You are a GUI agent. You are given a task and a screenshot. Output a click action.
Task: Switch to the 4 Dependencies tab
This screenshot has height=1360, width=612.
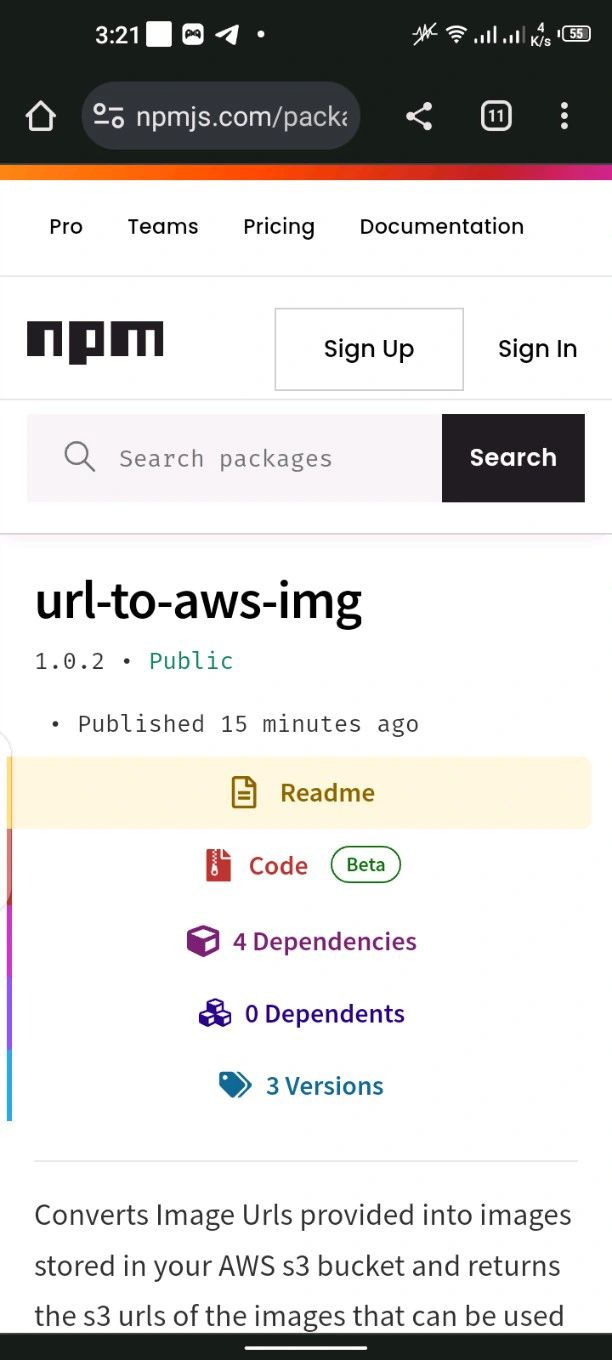tap(324, 941)
